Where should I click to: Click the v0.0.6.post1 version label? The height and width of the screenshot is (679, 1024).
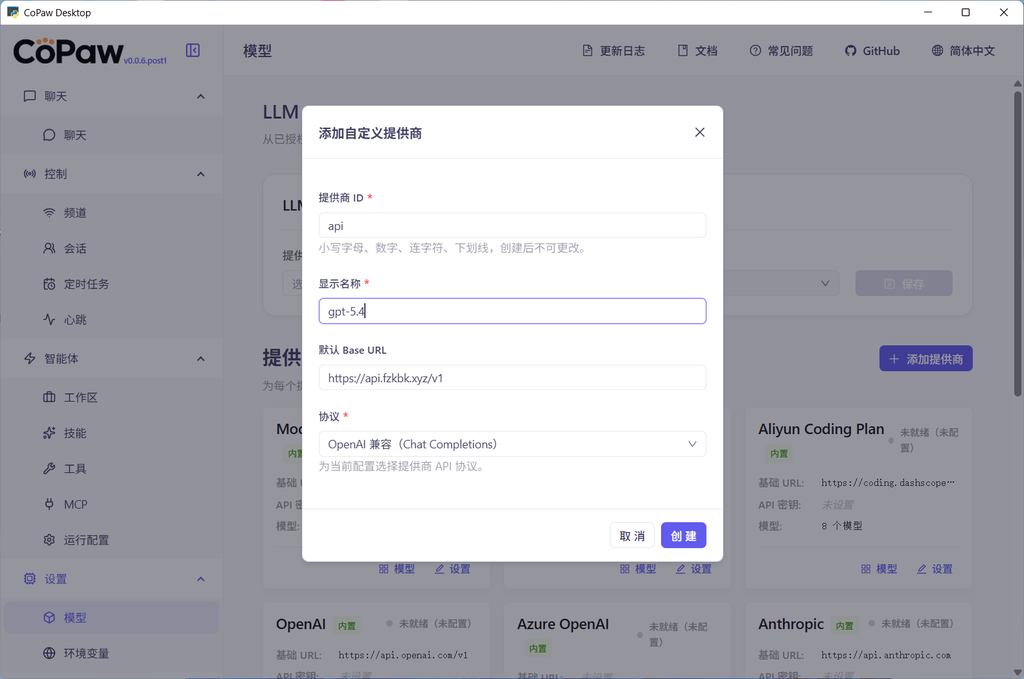pos(145,61)
